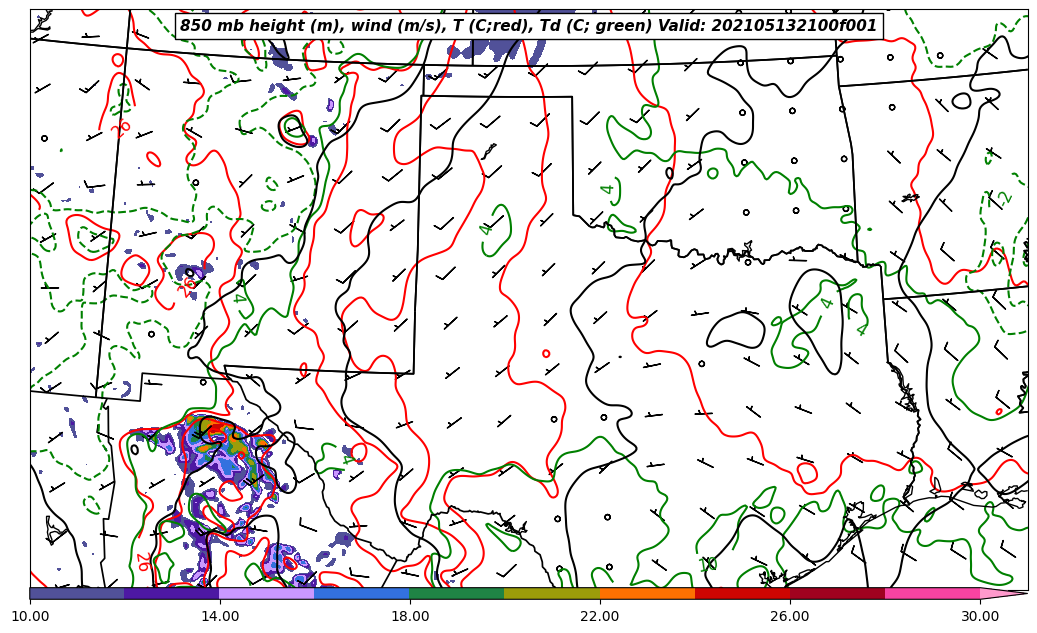Click the 18.00 colorbar tick label
The height and width of the screenshot is (633, 1037).
point(410,617)
